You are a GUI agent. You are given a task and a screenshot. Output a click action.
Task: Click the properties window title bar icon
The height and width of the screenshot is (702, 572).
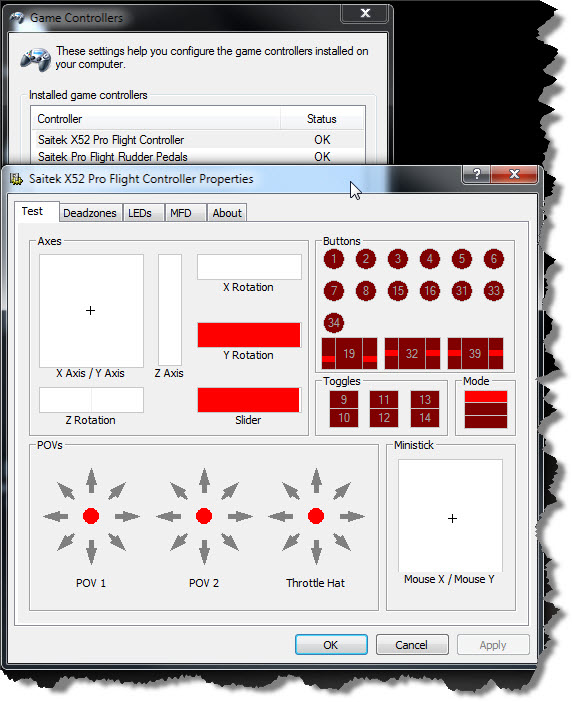pos(17,179)
